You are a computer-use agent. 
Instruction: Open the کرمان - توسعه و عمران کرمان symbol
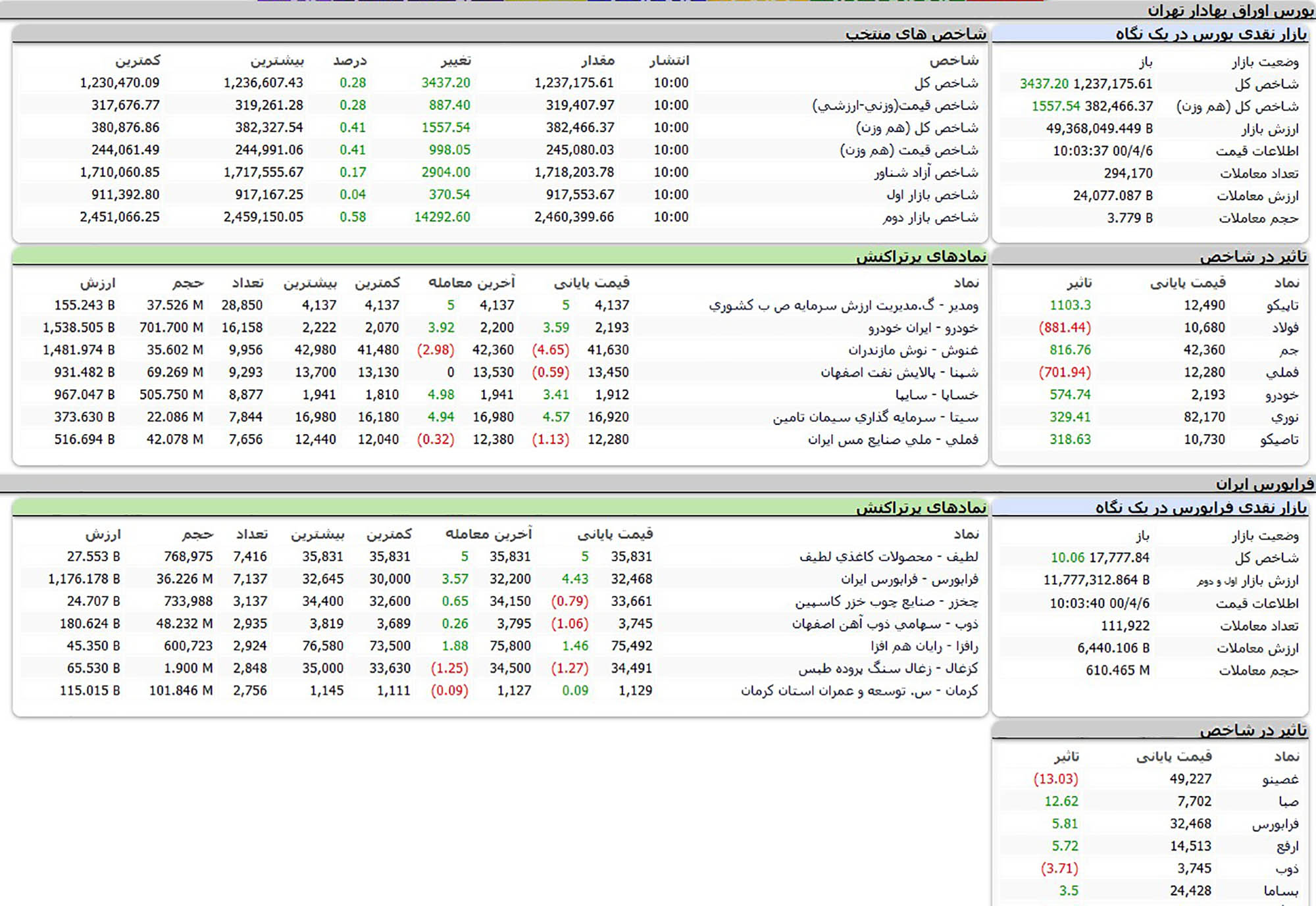[860, 691]
